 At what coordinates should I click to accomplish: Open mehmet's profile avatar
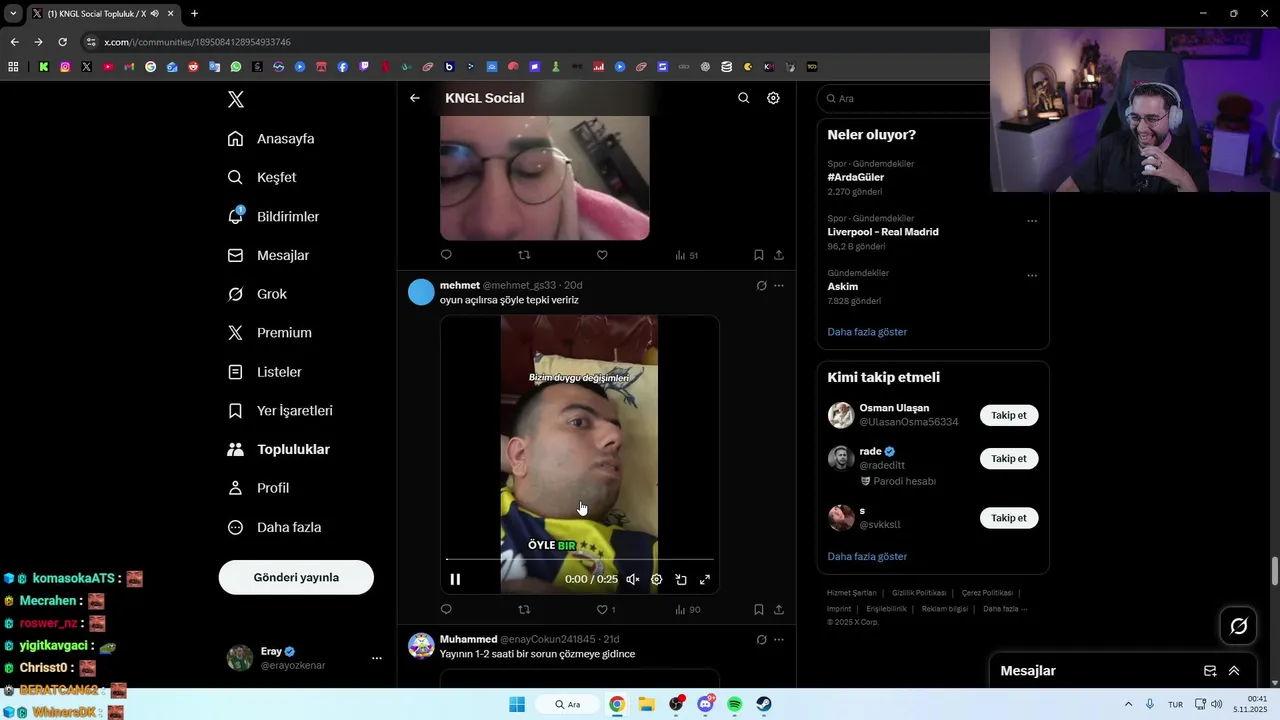421,292
